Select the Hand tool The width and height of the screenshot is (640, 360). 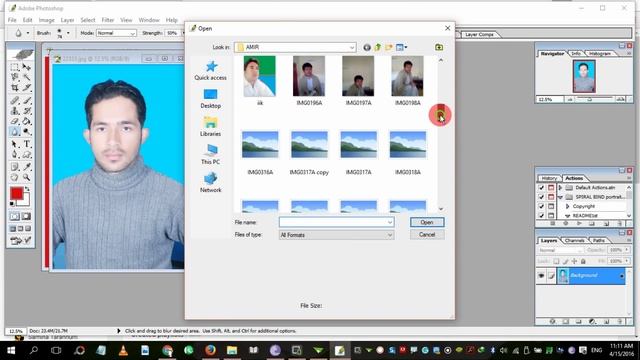15,178
